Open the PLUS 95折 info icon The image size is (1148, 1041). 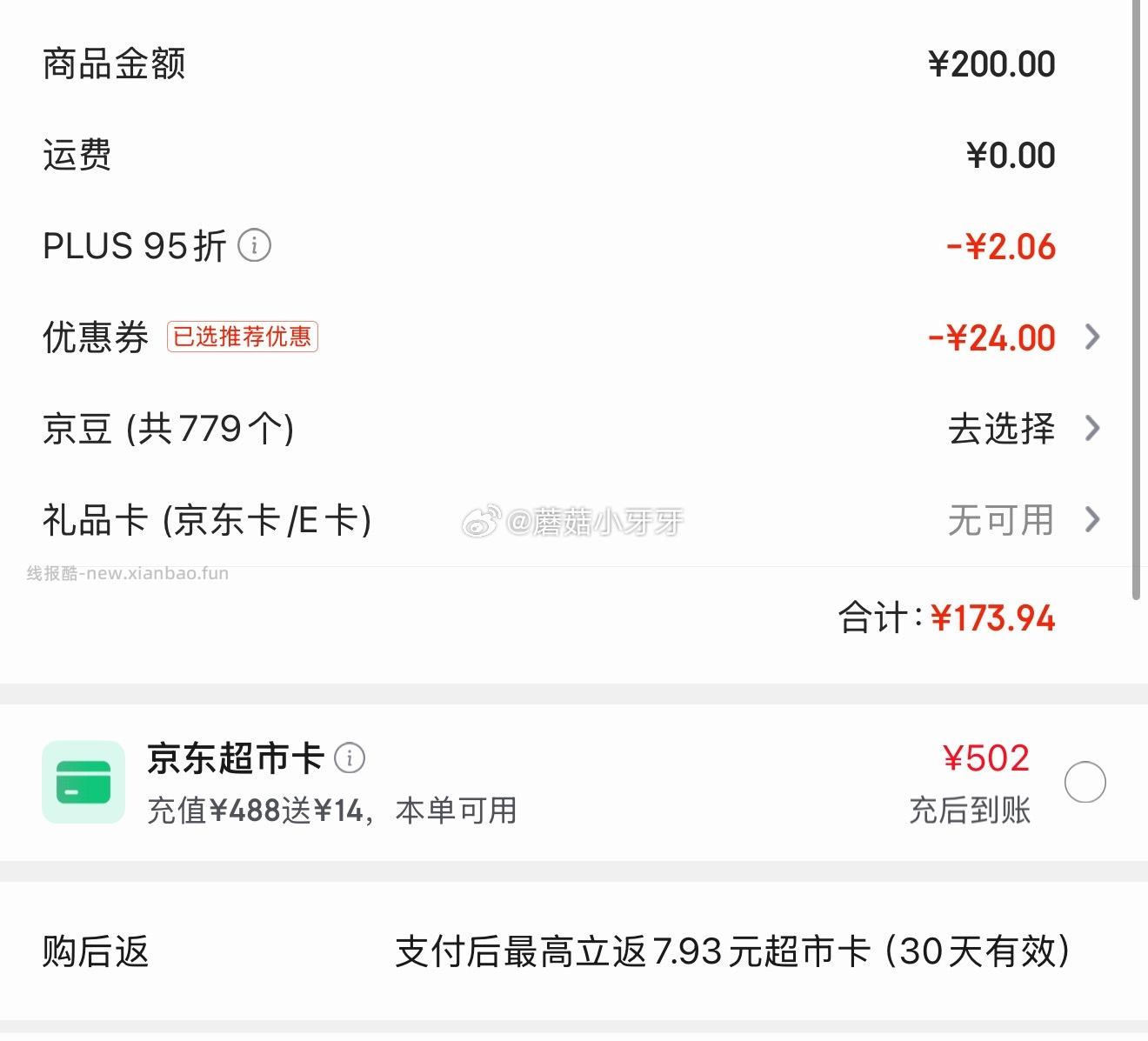click(255, 246)
